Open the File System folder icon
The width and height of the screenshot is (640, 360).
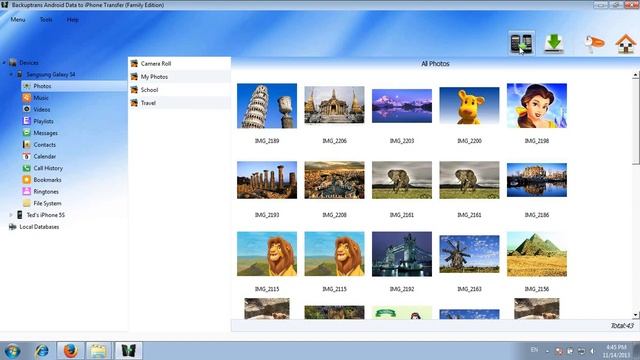click(x=27, y=203)
